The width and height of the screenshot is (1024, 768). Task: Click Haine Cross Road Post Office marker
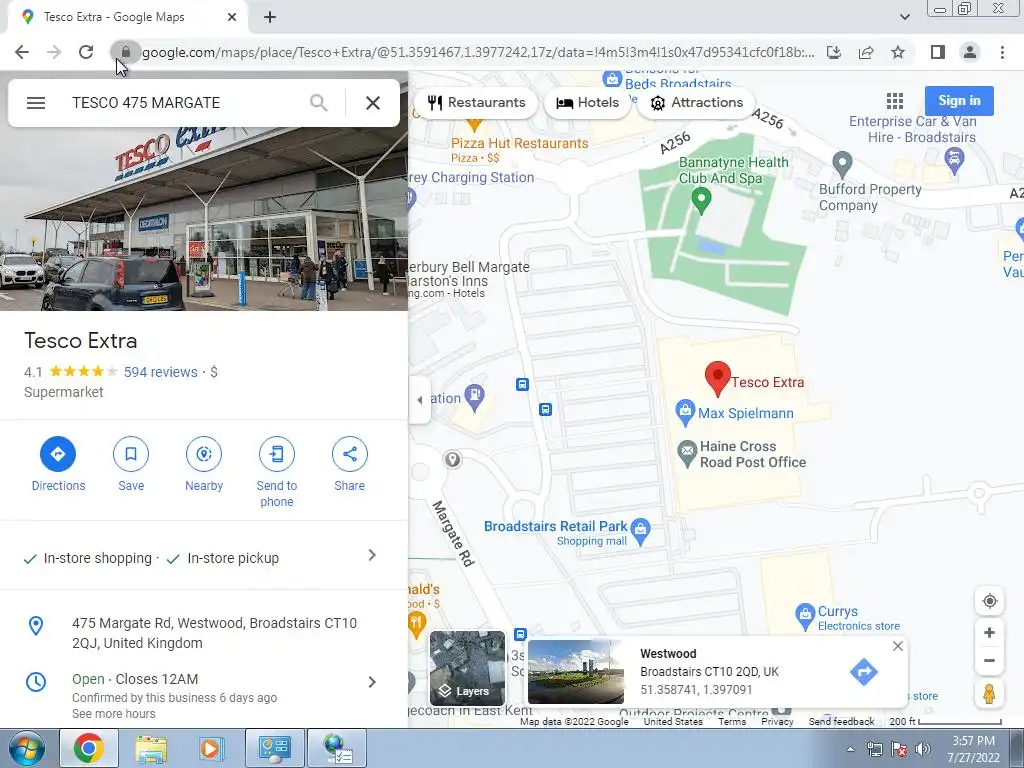[x=687, y=453]
